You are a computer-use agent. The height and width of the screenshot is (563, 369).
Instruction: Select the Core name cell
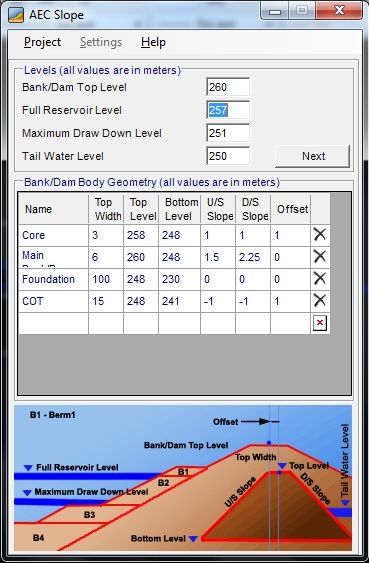point(53,235)
